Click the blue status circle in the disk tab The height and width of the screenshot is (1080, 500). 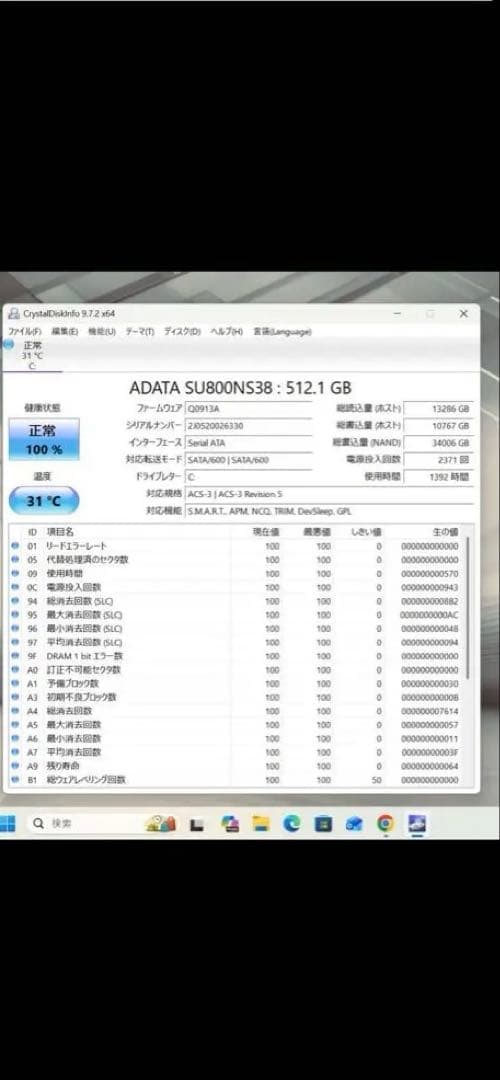coord(8,344)
